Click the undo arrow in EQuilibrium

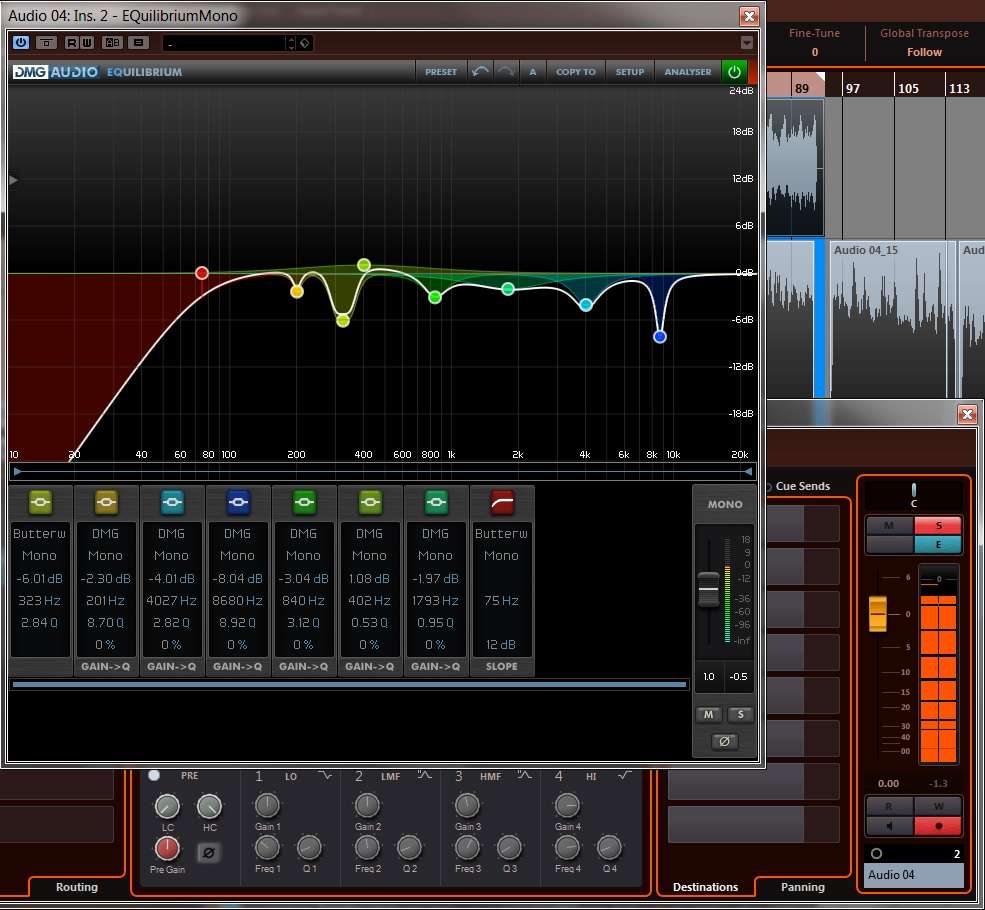click(480, 72)
